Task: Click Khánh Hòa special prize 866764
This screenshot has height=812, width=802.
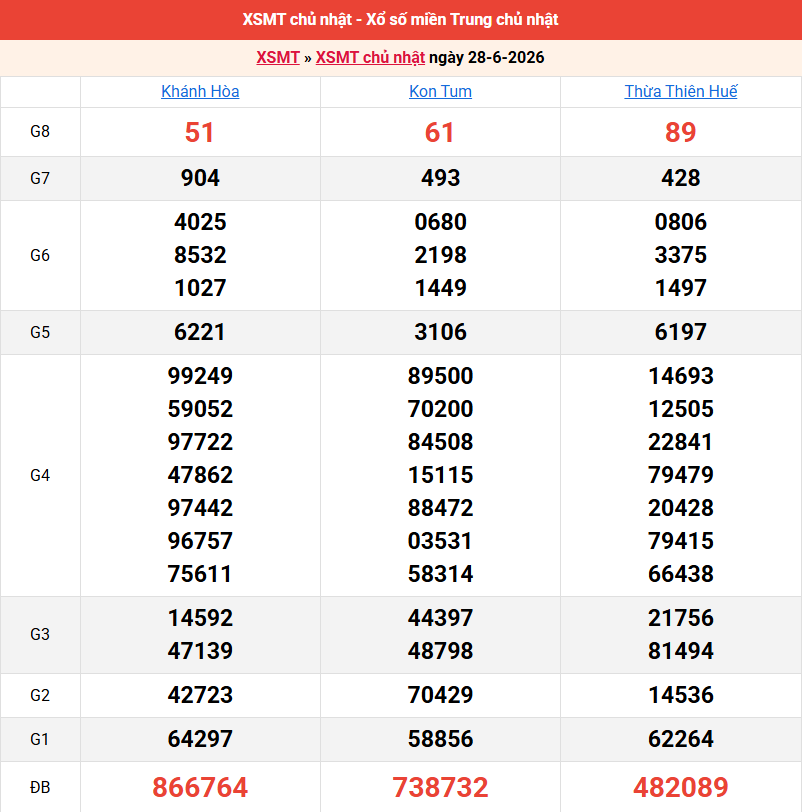Action: click(200, 787)
